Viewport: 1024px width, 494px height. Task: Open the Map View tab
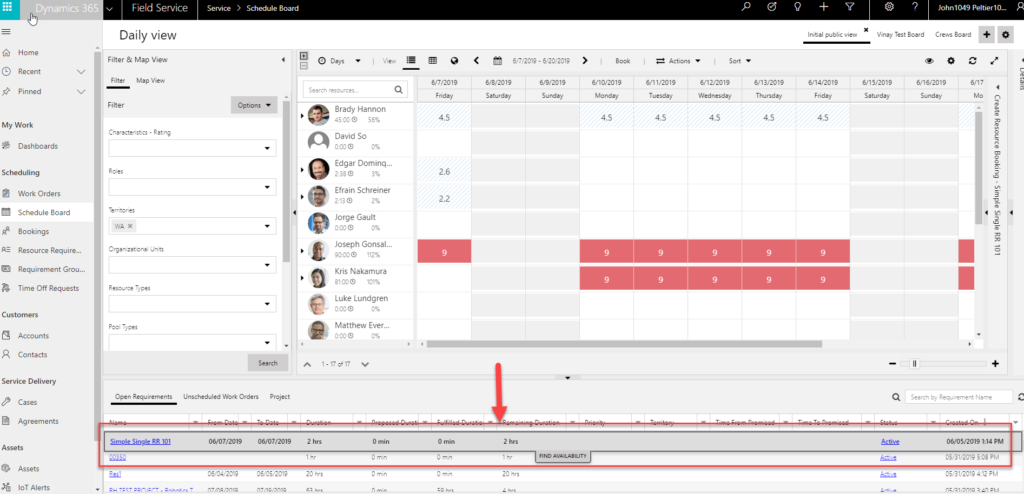(150, 80)
